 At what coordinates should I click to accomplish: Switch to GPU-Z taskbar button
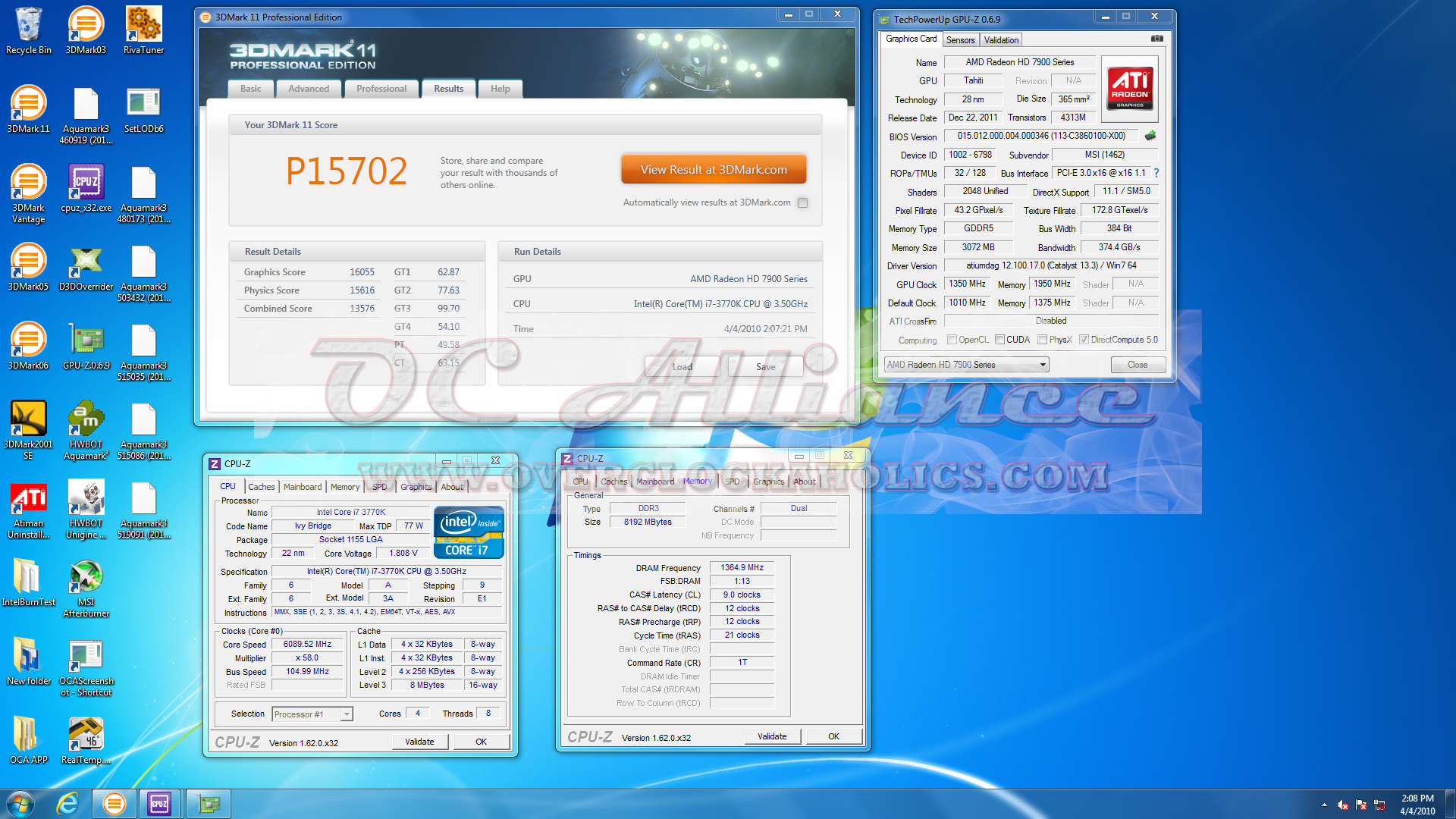click(x=208, y=804)
